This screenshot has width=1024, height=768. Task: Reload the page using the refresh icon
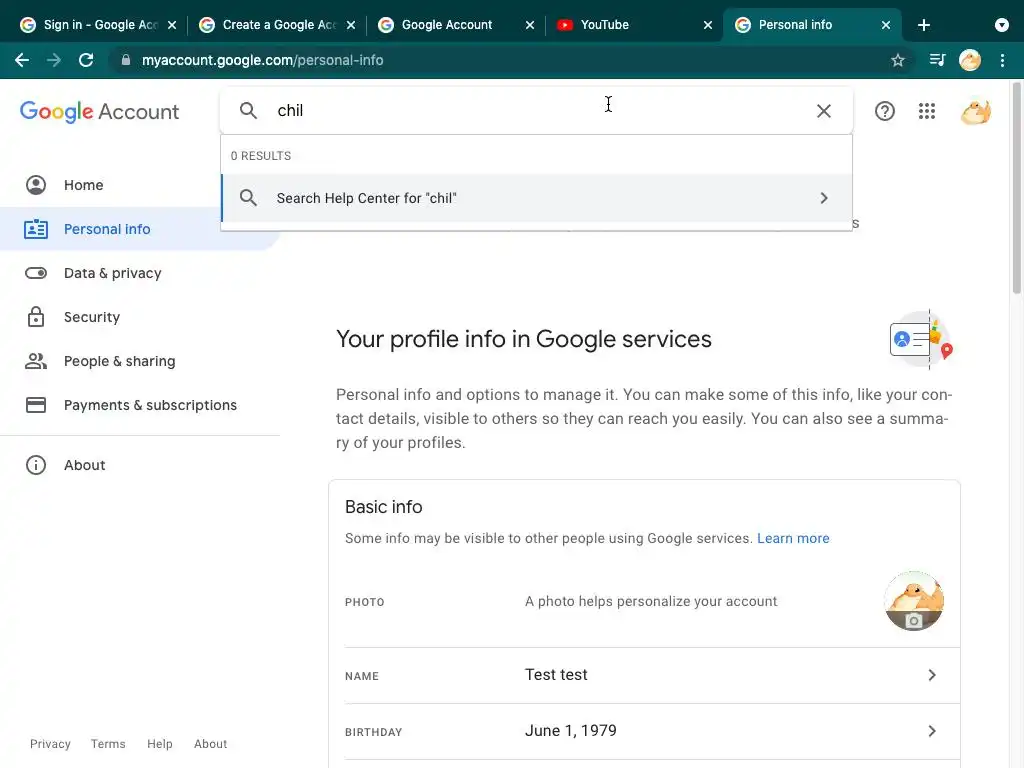point(86,60)
